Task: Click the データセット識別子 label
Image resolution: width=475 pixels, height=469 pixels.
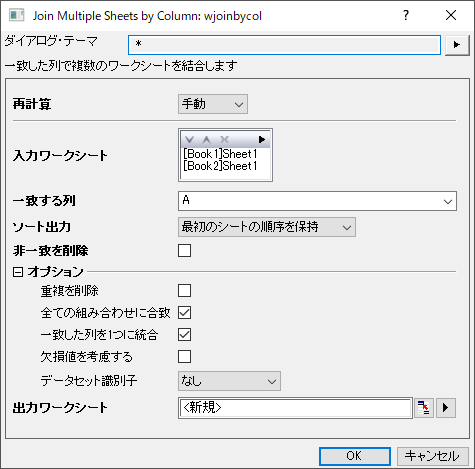Action: click(89, 381)
